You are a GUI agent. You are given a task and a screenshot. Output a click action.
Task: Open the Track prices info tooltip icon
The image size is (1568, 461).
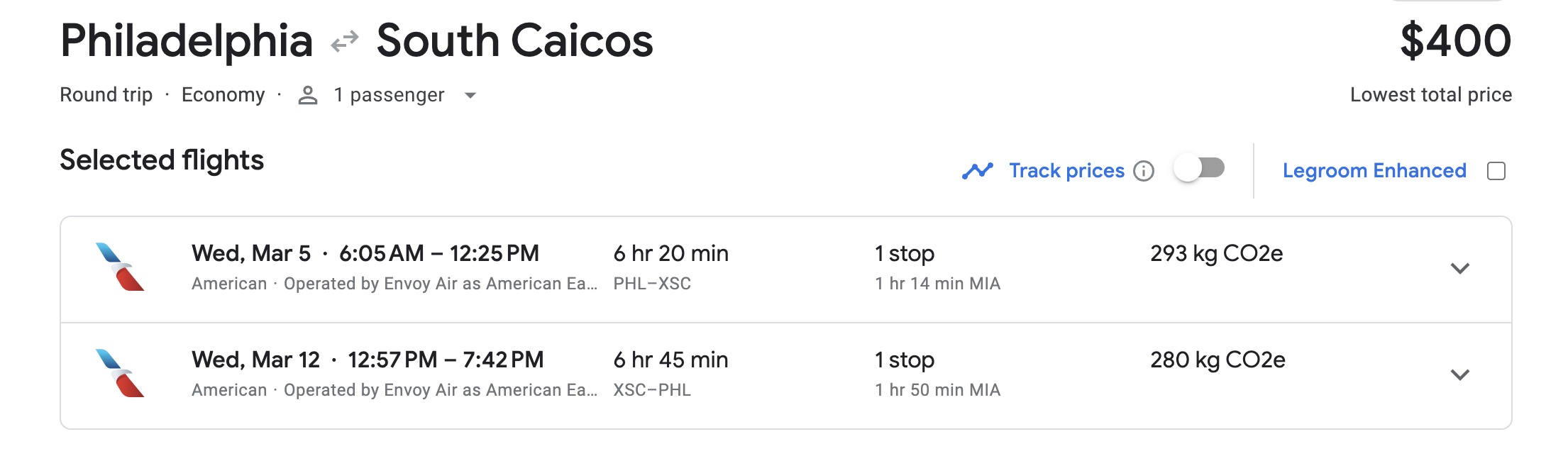pos(1144,171)
